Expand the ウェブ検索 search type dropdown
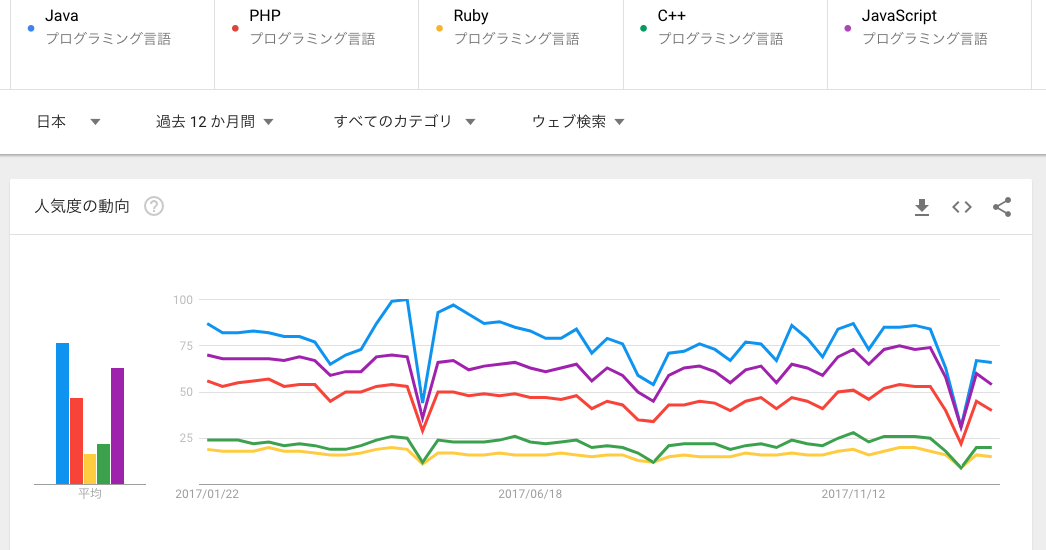 (578, 122)
